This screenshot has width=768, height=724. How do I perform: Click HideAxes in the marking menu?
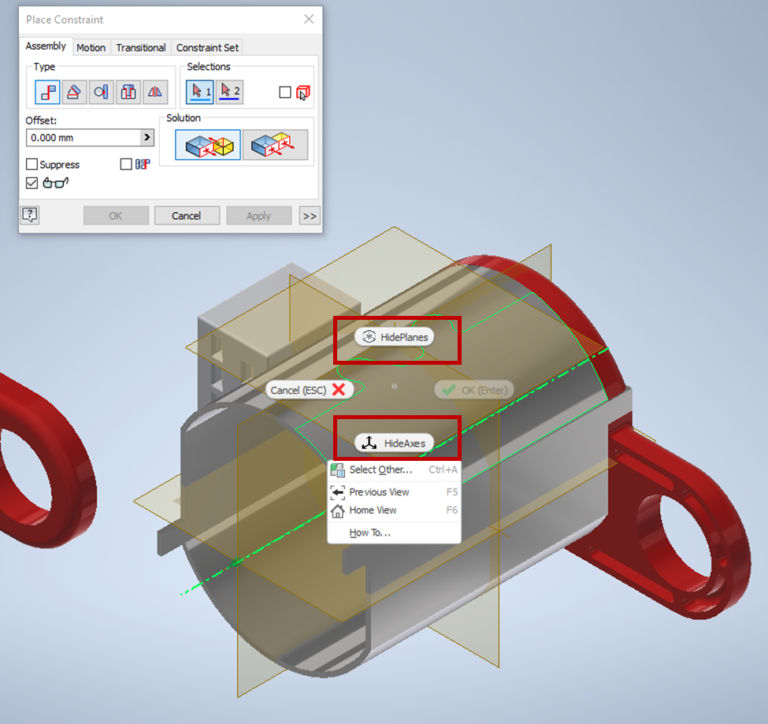(394, 443)
